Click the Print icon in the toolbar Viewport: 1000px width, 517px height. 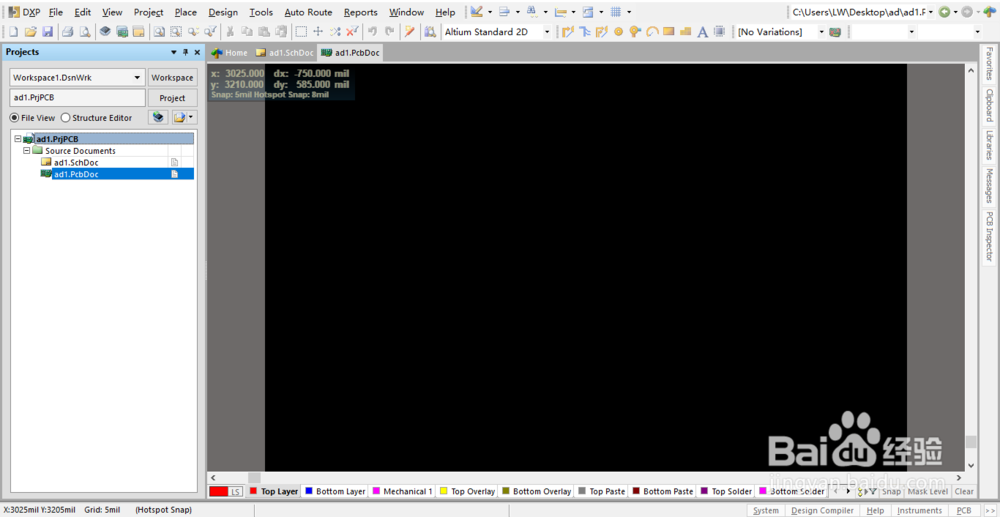67,32
